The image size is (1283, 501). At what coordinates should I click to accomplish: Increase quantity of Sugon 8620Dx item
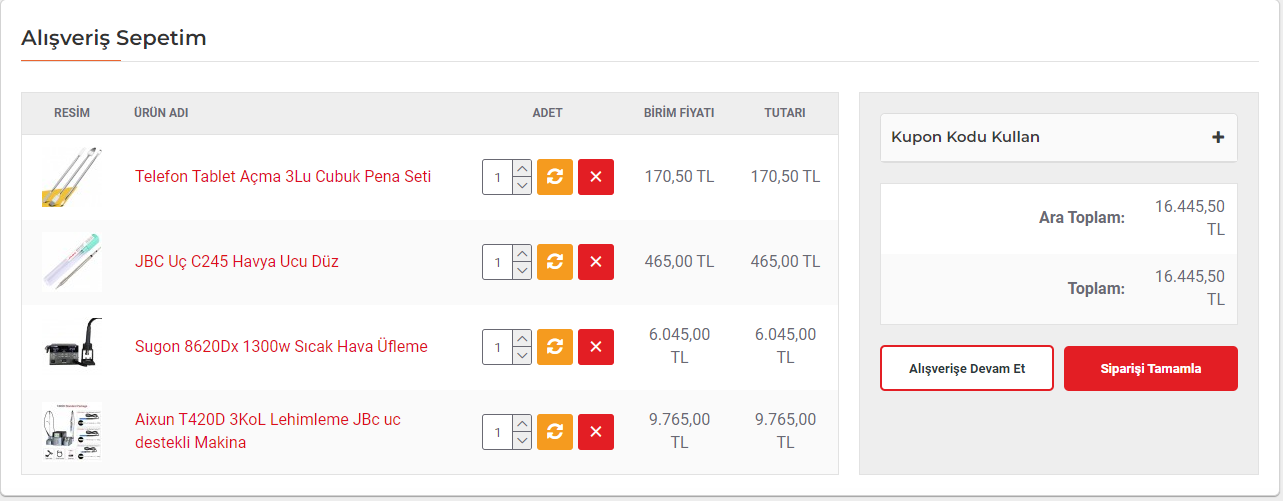[x=521, y=339]
